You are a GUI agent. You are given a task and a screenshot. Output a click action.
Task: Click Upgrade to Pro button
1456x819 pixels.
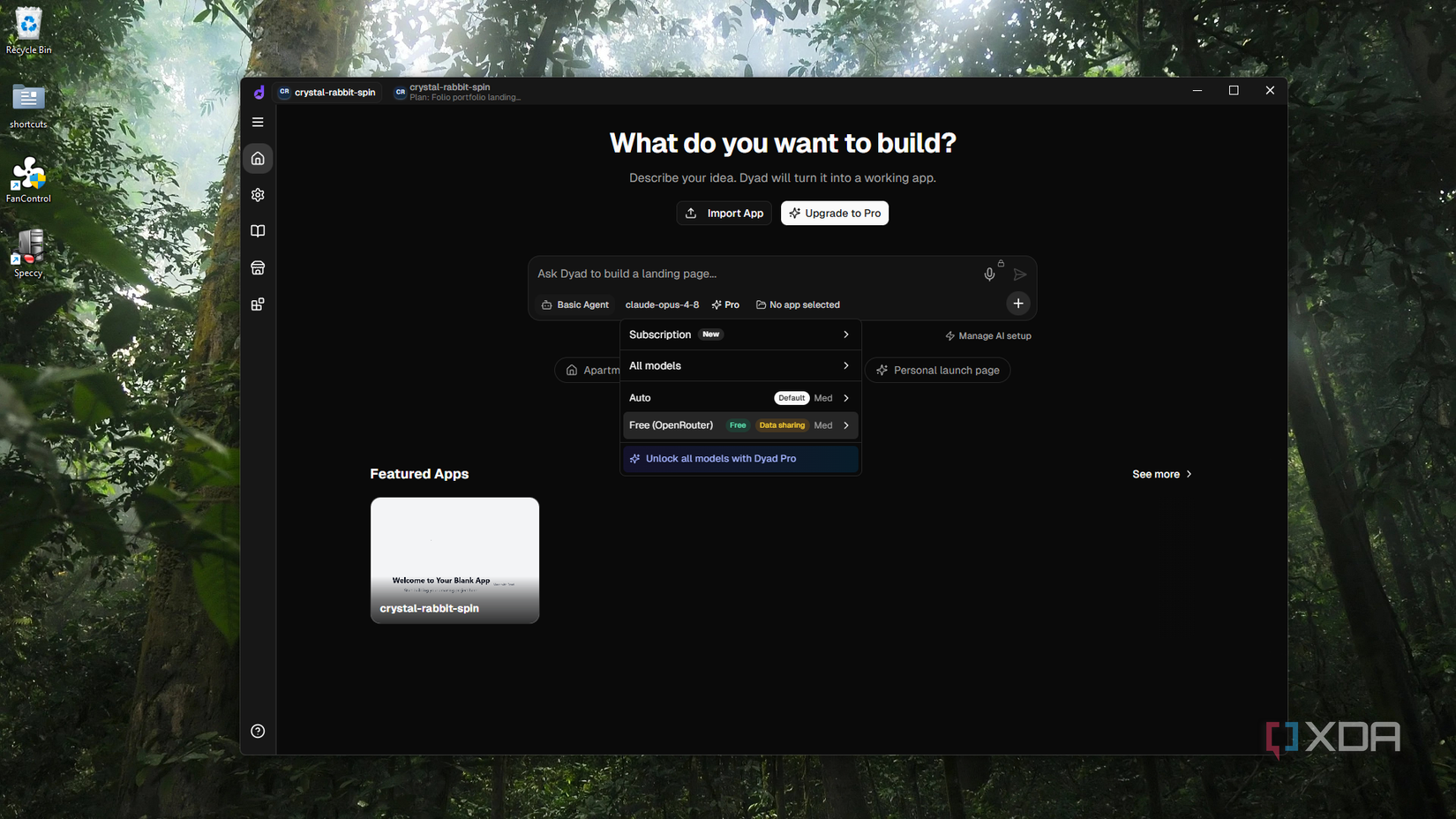[x=835, y=213]
